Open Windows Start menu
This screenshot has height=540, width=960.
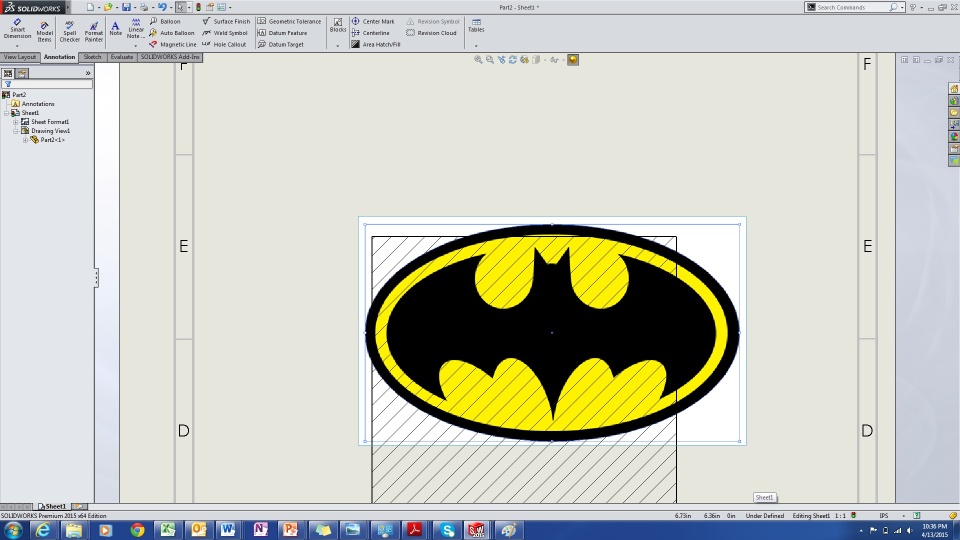[x=13, y=530]
